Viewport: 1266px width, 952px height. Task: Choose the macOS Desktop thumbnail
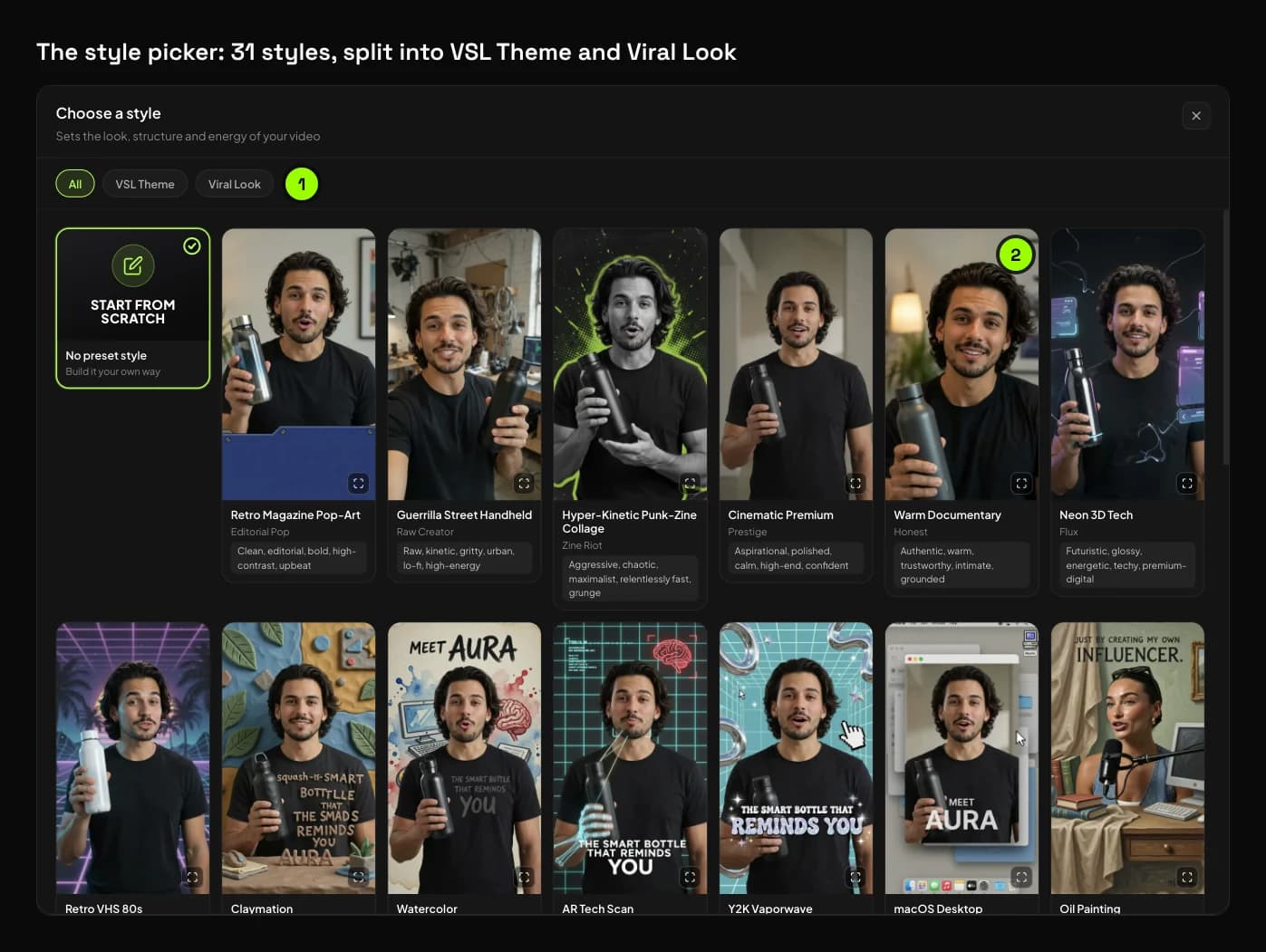tap(962, 758)
